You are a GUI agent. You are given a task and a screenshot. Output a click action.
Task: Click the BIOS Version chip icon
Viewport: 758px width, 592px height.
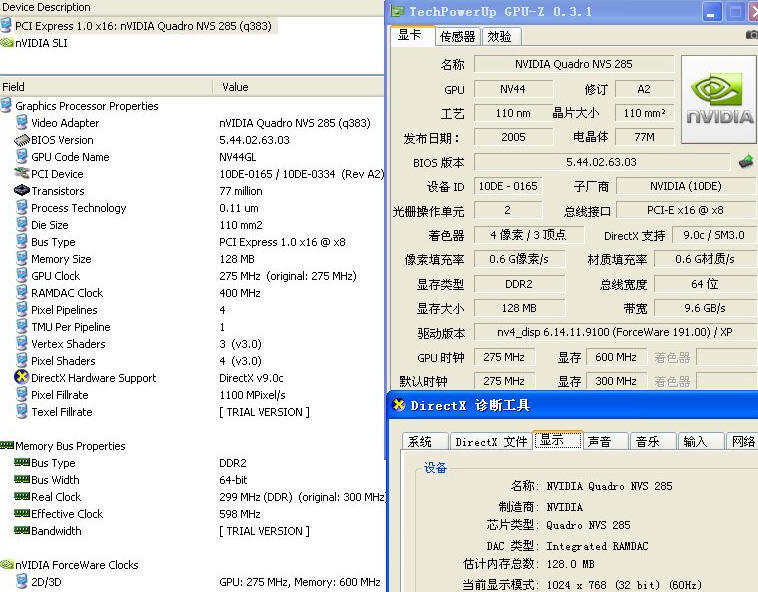click(x=22, y=140)
